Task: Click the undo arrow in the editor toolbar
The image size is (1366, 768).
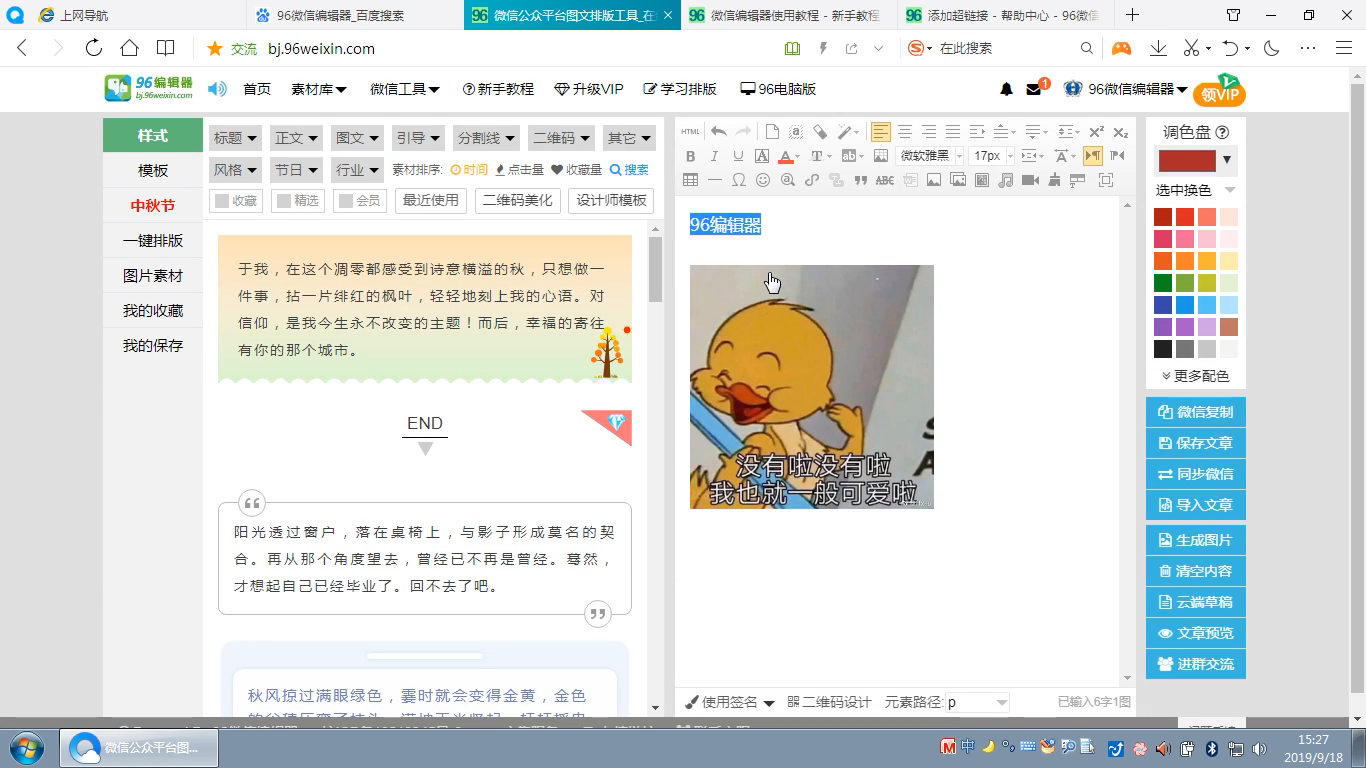Action: coord(718,131)
